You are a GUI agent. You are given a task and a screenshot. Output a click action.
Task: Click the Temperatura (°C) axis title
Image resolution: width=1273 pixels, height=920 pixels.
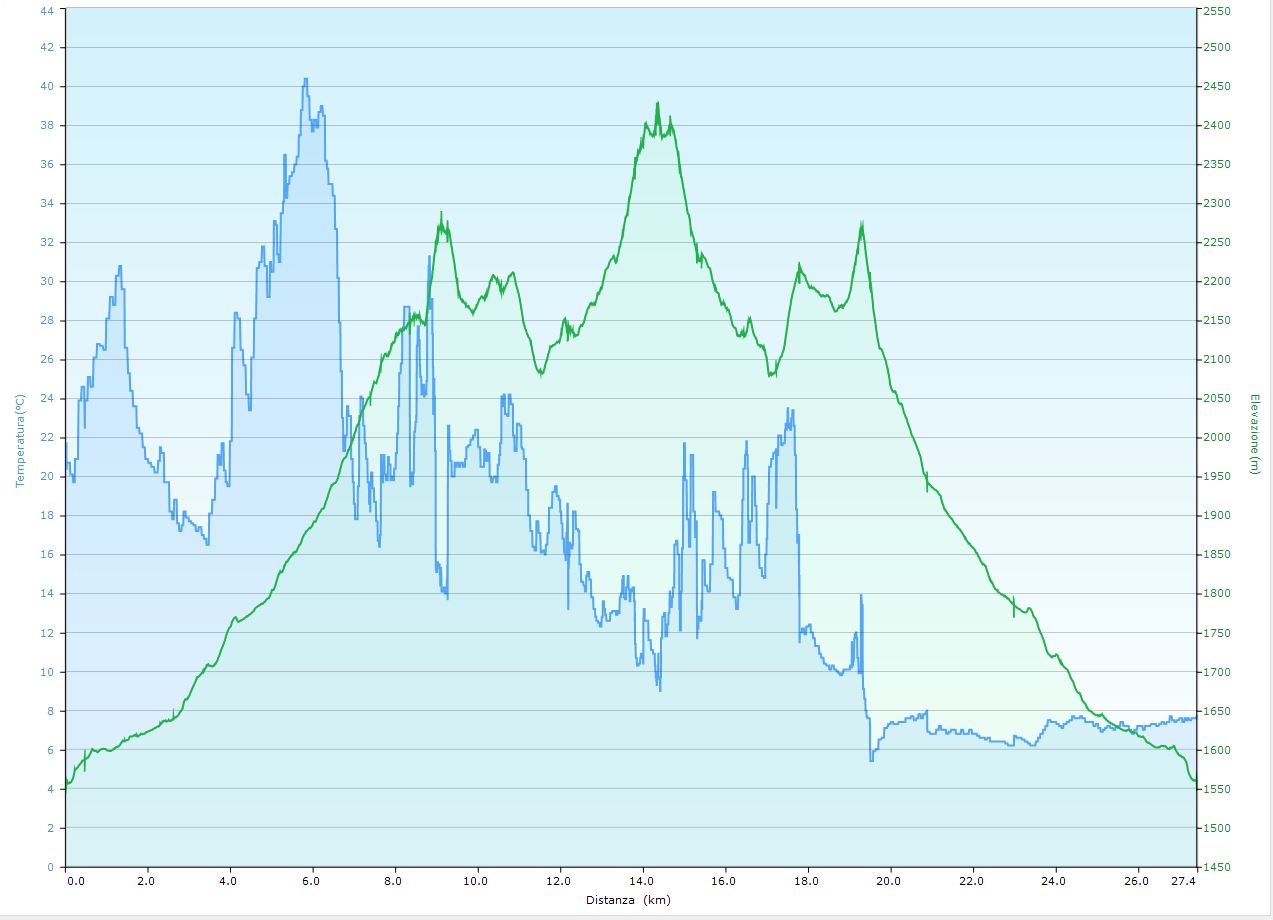(x=18, y=440)
